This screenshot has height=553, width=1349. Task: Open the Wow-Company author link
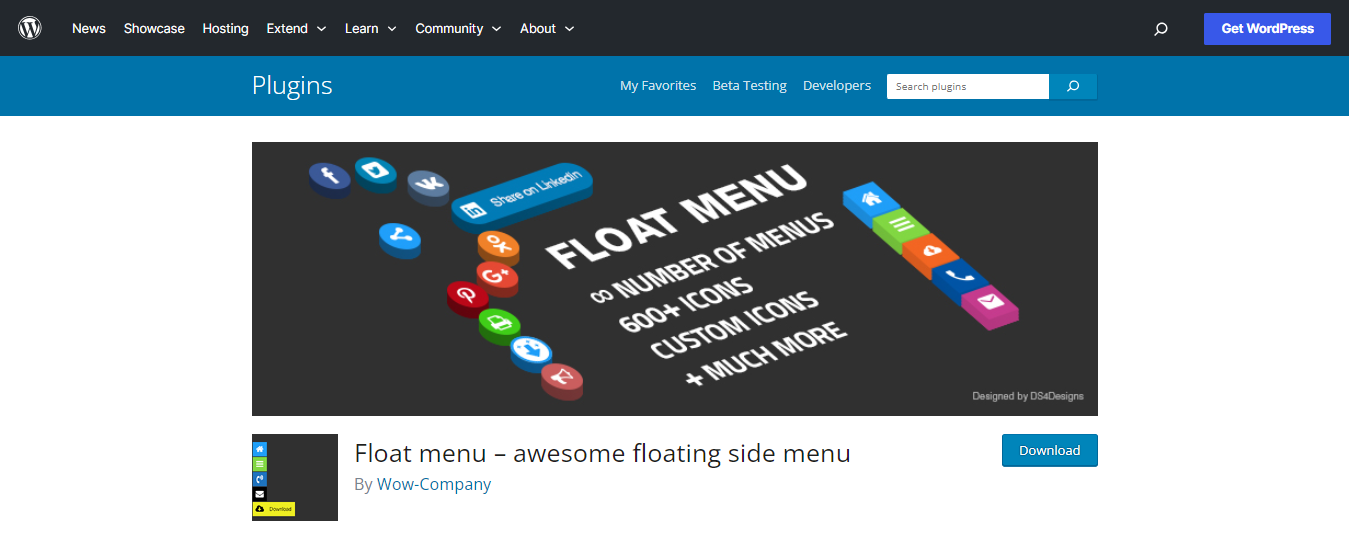tap(434, 484)
